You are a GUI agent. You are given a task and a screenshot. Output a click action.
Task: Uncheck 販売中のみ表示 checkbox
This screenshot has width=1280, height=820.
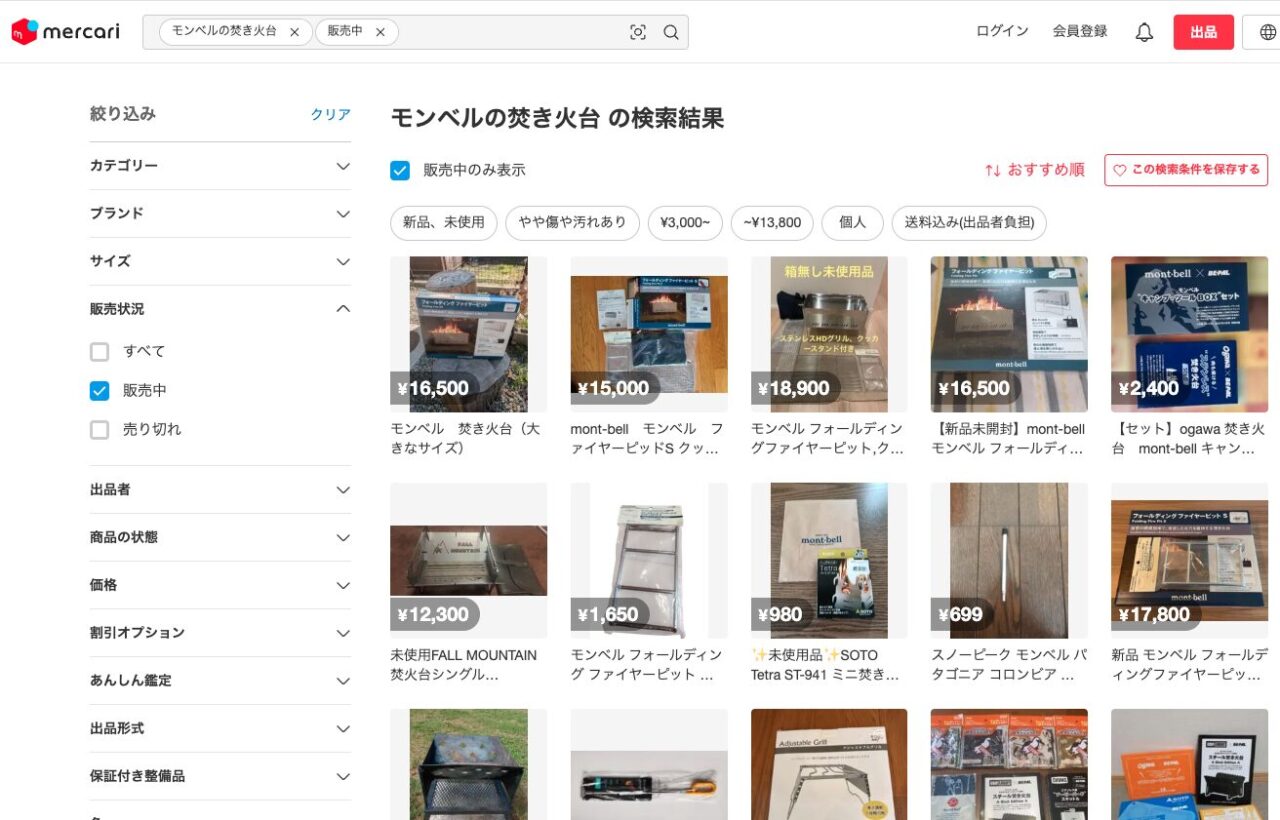[x=400, y=170]
